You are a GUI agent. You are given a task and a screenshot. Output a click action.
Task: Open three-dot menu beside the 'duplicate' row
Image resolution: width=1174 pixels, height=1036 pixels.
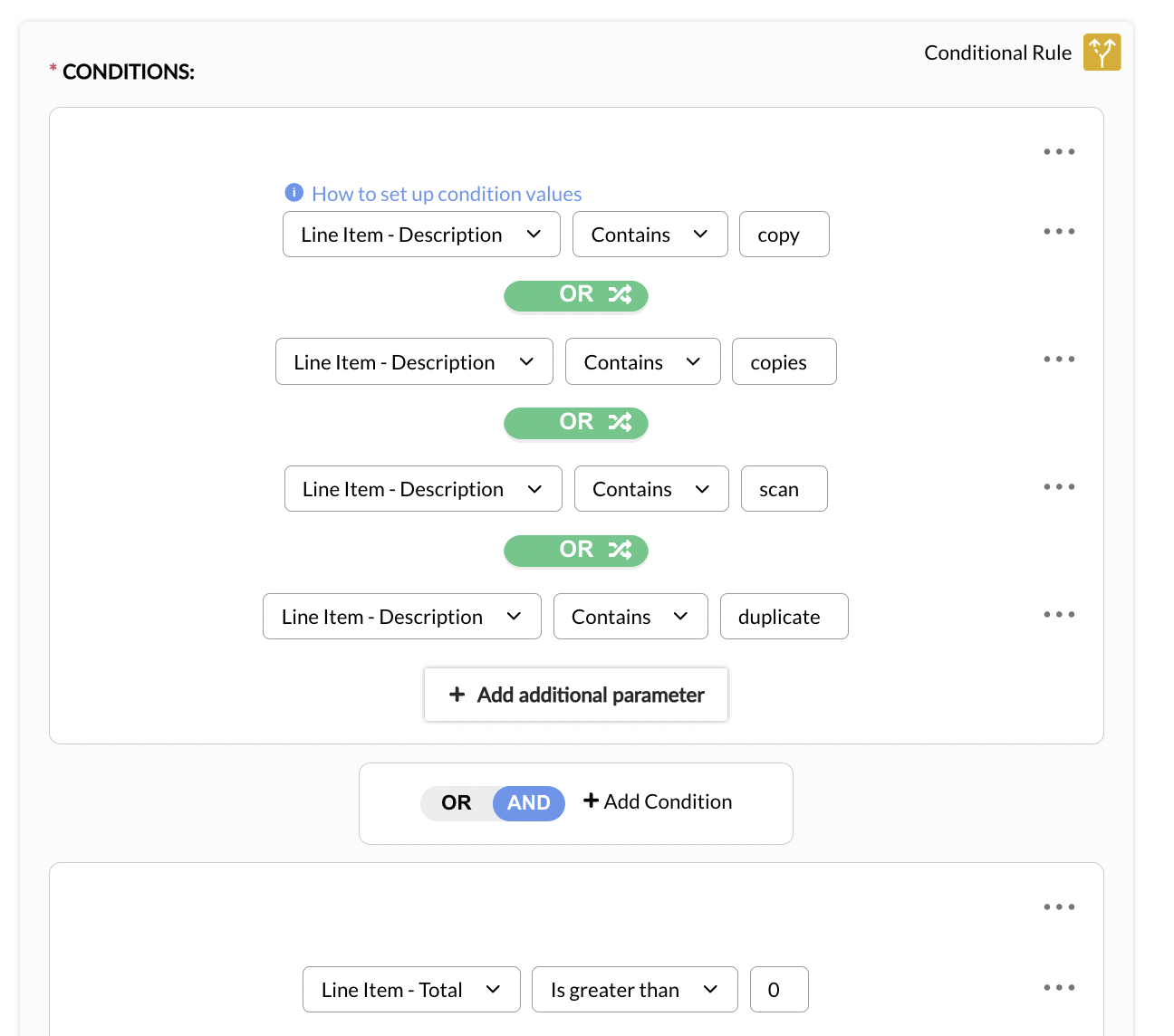pyautogui.click(x=1058, y=615)
